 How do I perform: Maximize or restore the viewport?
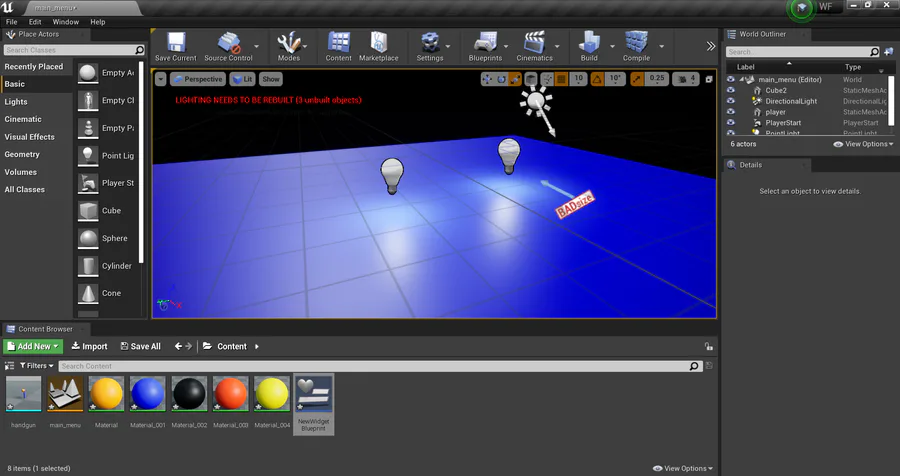[x=709, y=79]
